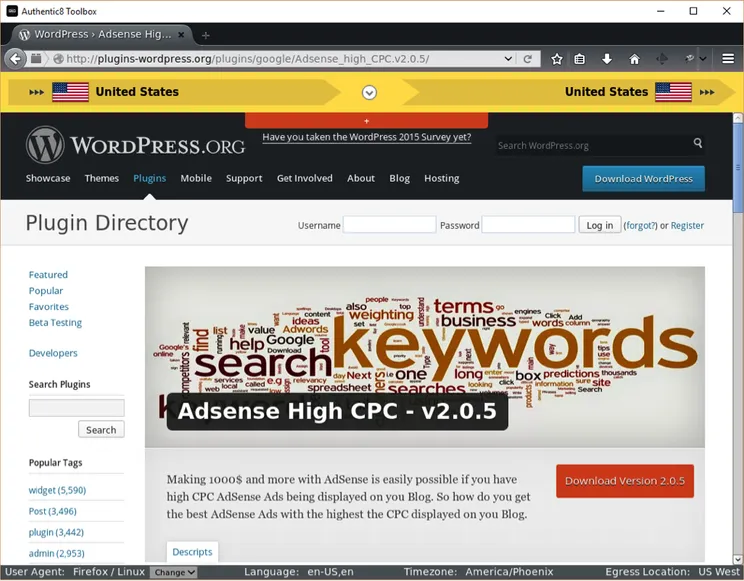The image size is (744, 581).
Task: Open the User Agent Change dropdown
Action: (x=173, y=573)
